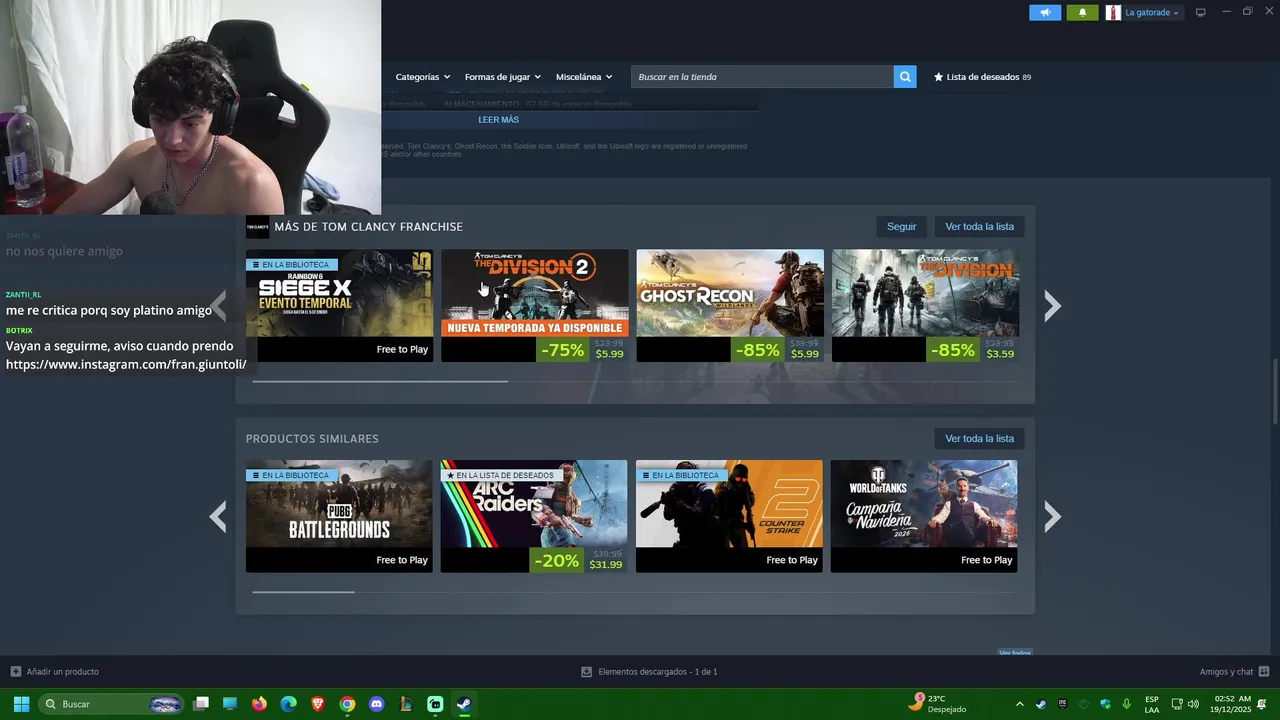Open Ghost Recon Wildlands game card
This screenshot has height=720, width=1280.
click(x=730, y=306)
